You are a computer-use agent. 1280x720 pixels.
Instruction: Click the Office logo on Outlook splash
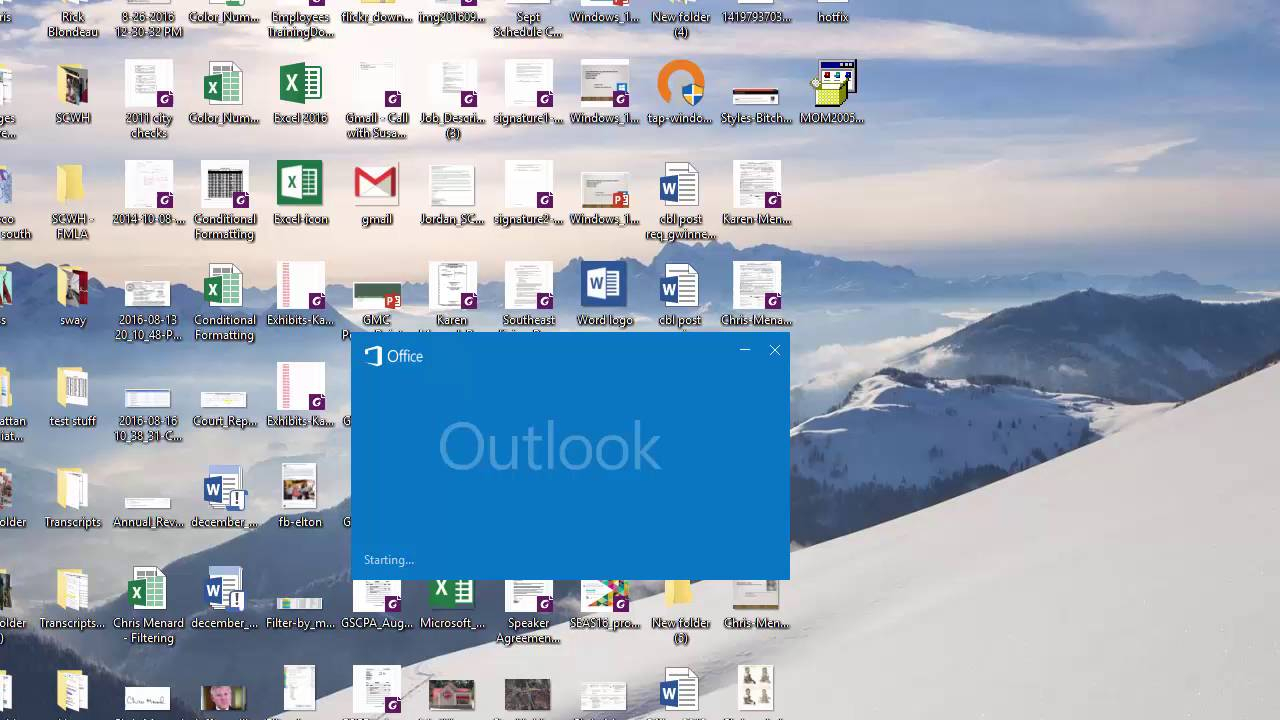394,356
